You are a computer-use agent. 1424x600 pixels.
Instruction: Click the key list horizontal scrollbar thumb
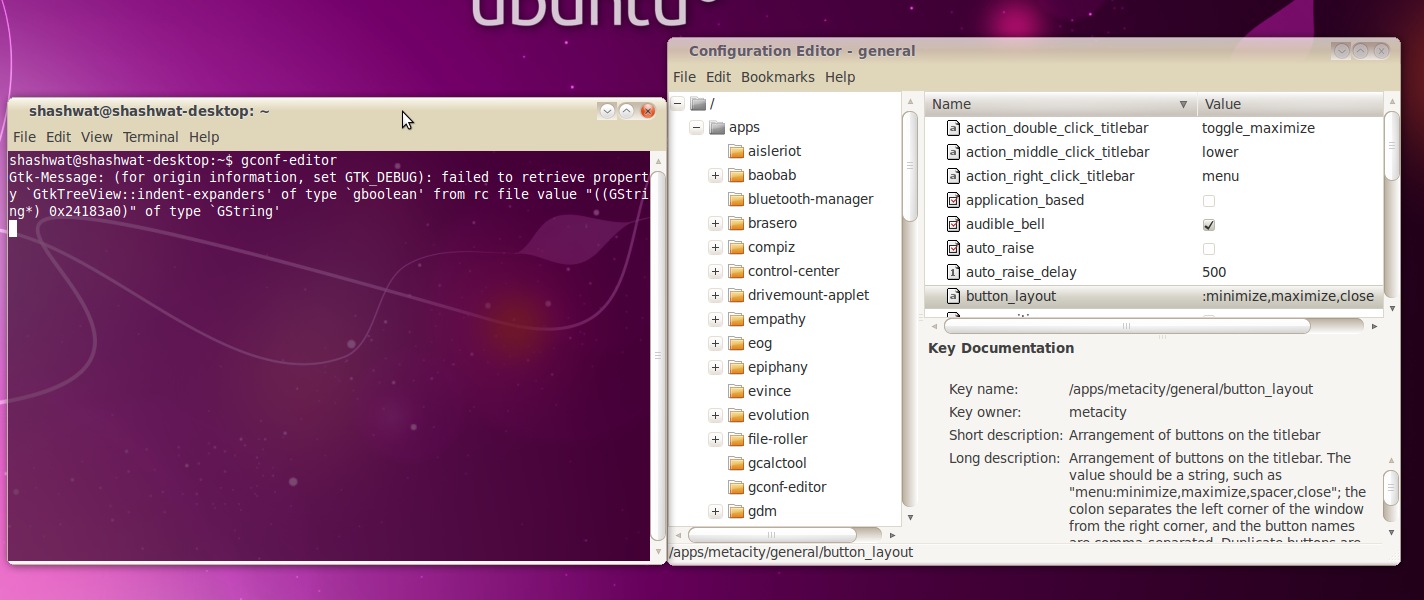(1127, 326)
